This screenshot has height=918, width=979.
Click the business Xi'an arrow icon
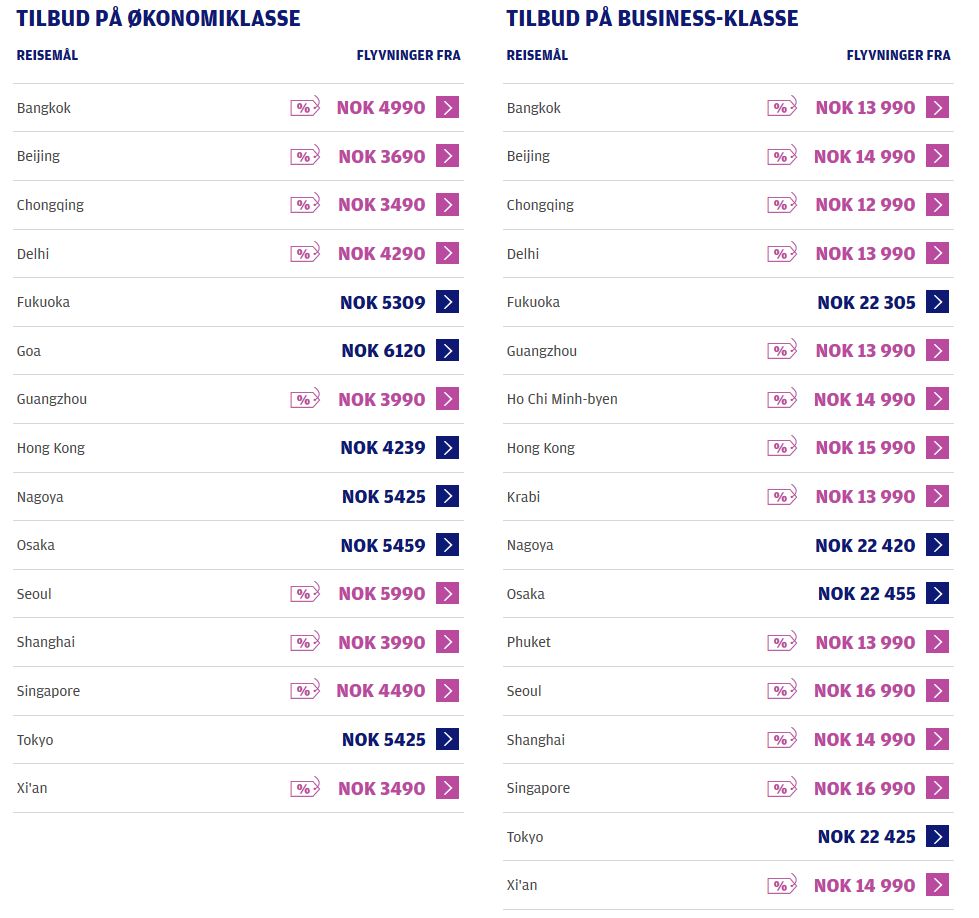coord(937,885)
